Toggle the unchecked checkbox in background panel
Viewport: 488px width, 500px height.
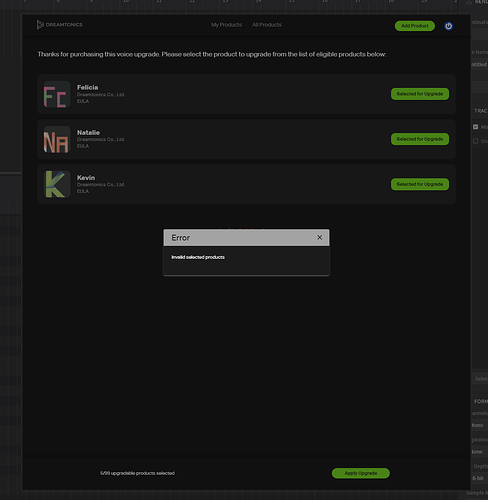coord(476,141)
